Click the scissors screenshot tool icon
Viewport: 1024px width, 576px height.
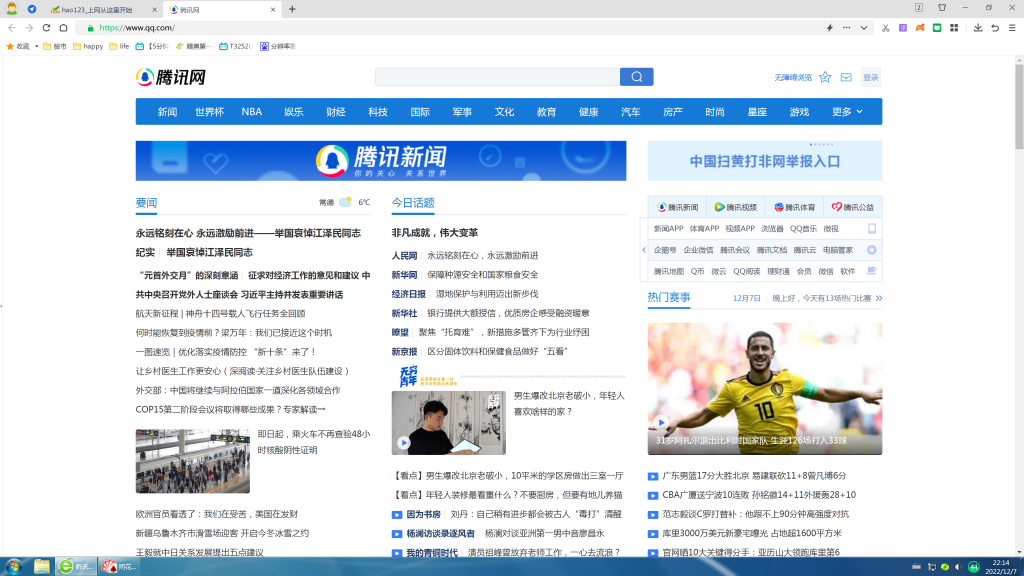tap(885, 28)
